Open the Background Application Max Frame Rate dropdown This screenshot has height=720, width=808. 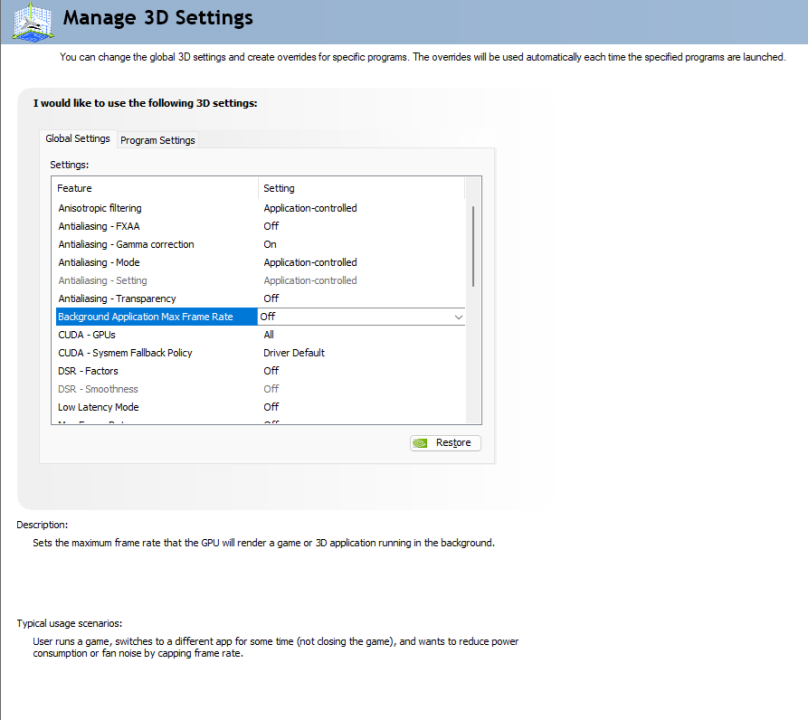point(458,316)
